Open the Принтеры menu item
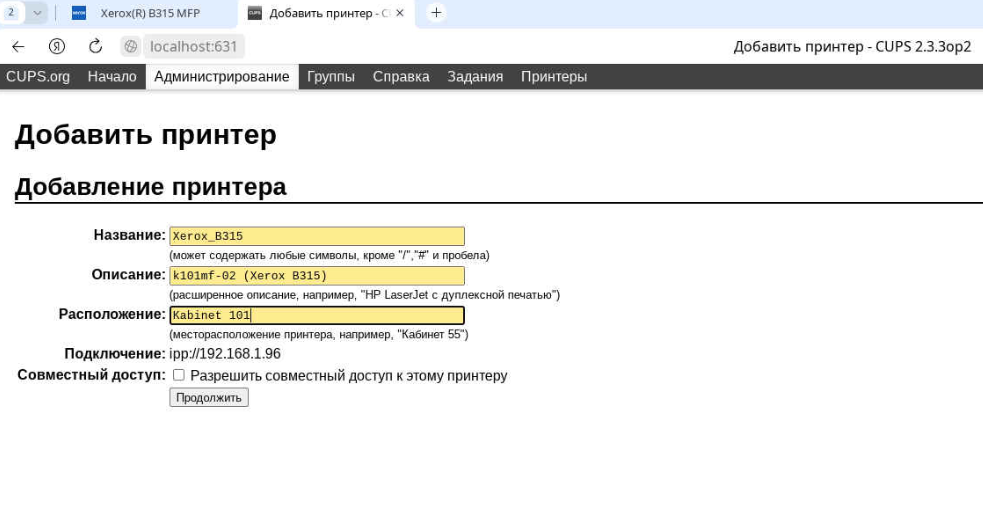The image size is (983, 531). coord(554,76)
